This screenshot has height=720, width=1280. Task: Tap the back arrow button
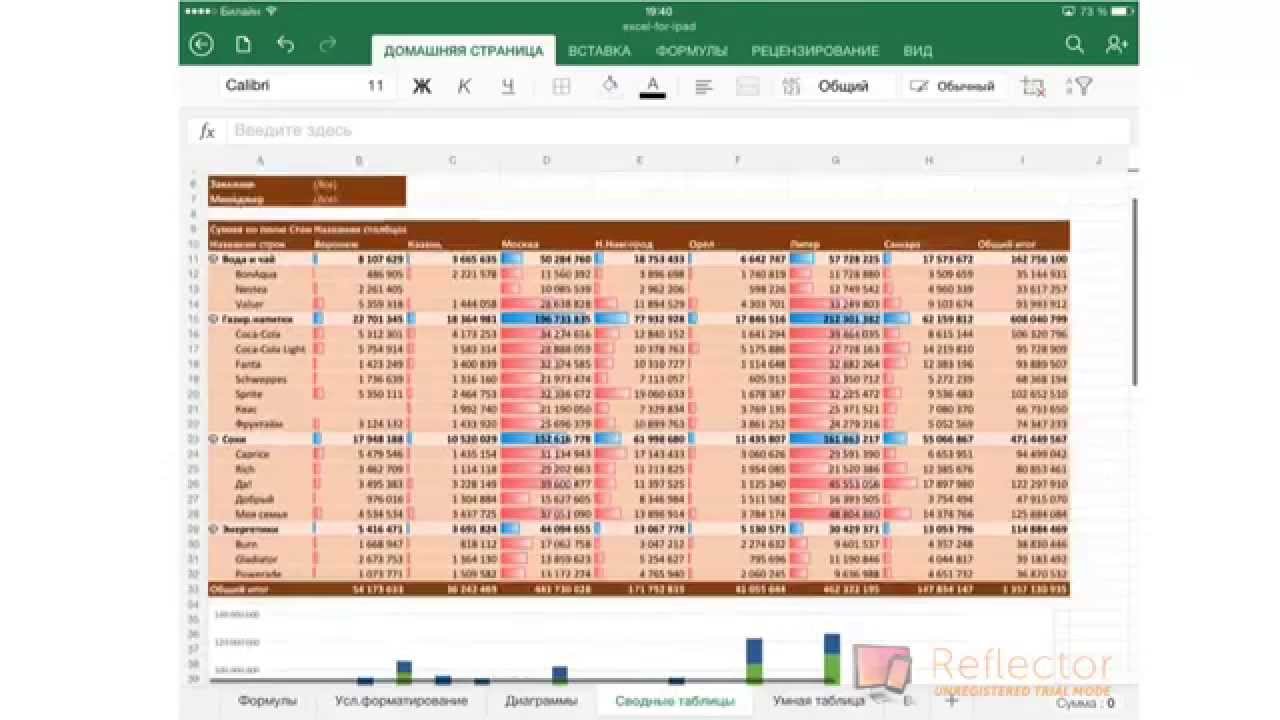[x=201, y=44]
